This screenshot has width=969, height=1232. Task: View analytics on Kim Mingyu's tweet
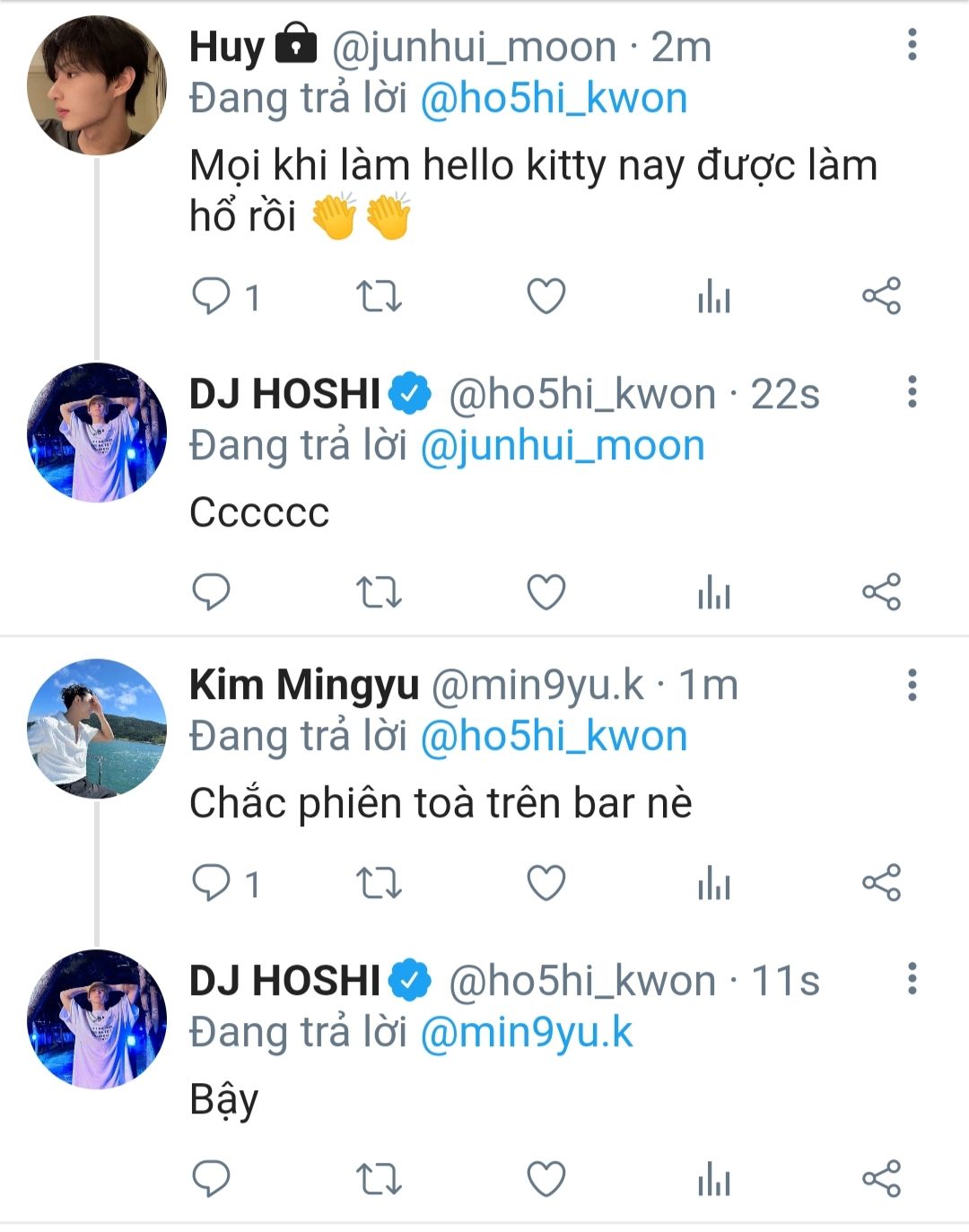pyautogui.click(x=714, y=883)
